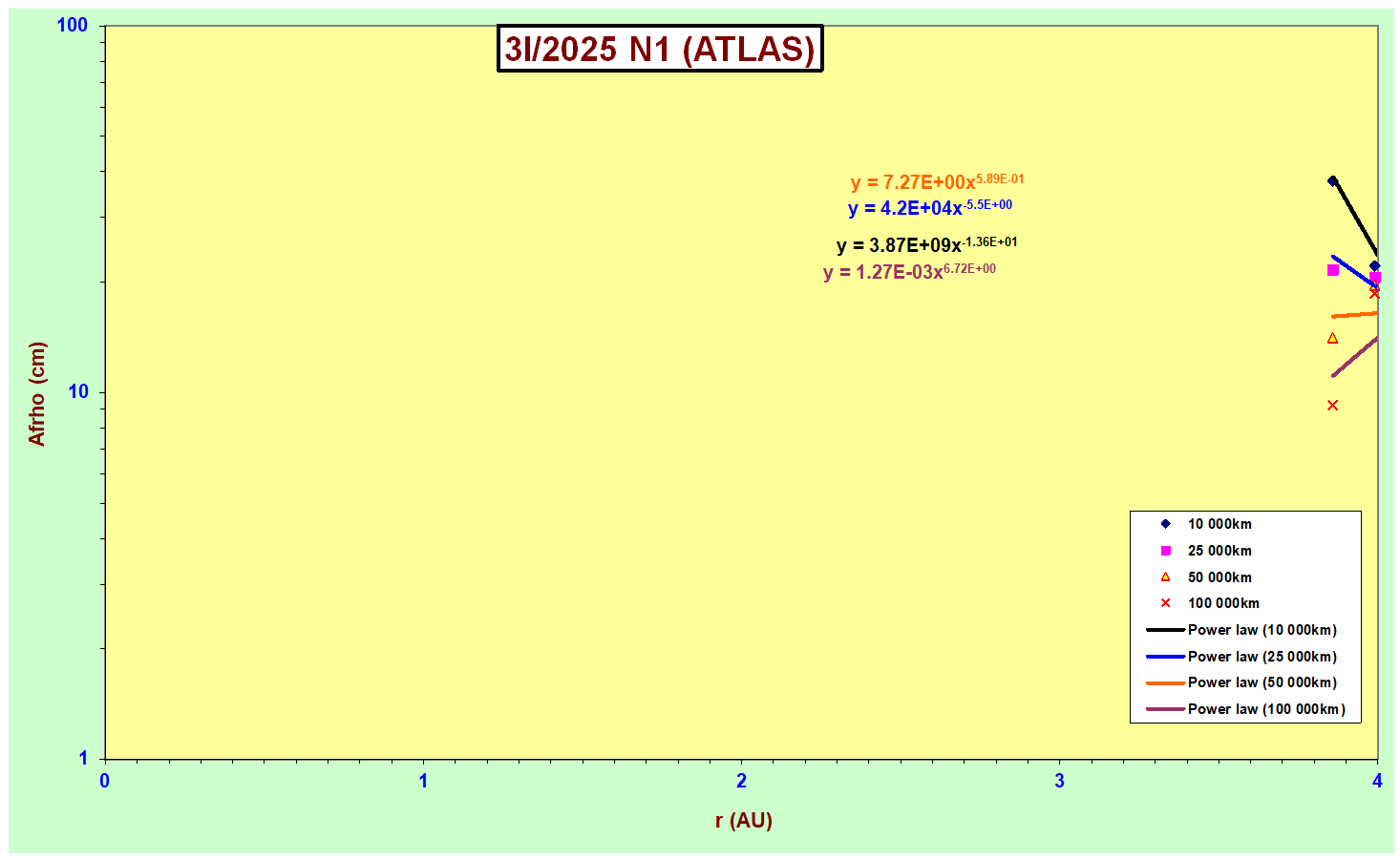Viewport: 1400px width, 860px height.
Task: Click the yellow triangle legend marker
Action: [1165, 577]
